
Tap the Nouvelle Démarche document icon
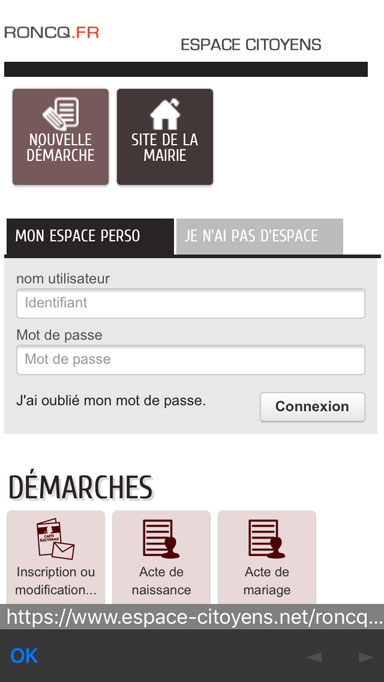point(60,114)
